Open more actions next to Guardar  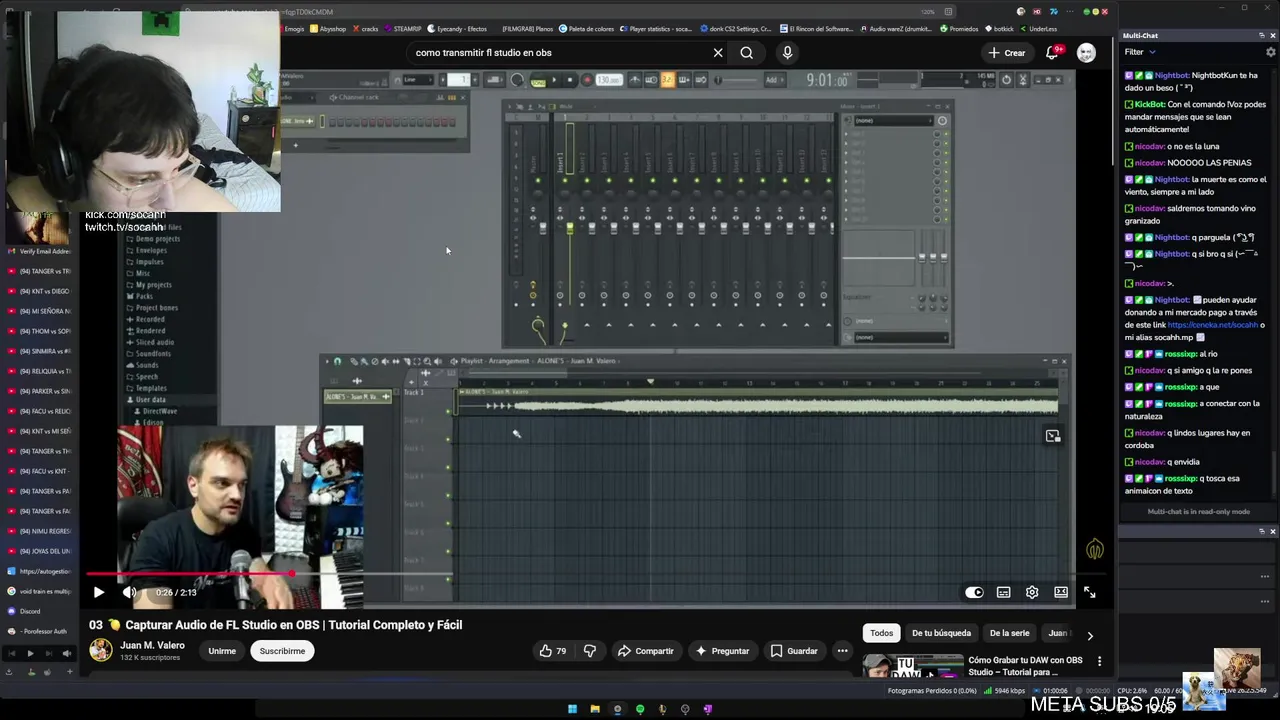(842, 651)
